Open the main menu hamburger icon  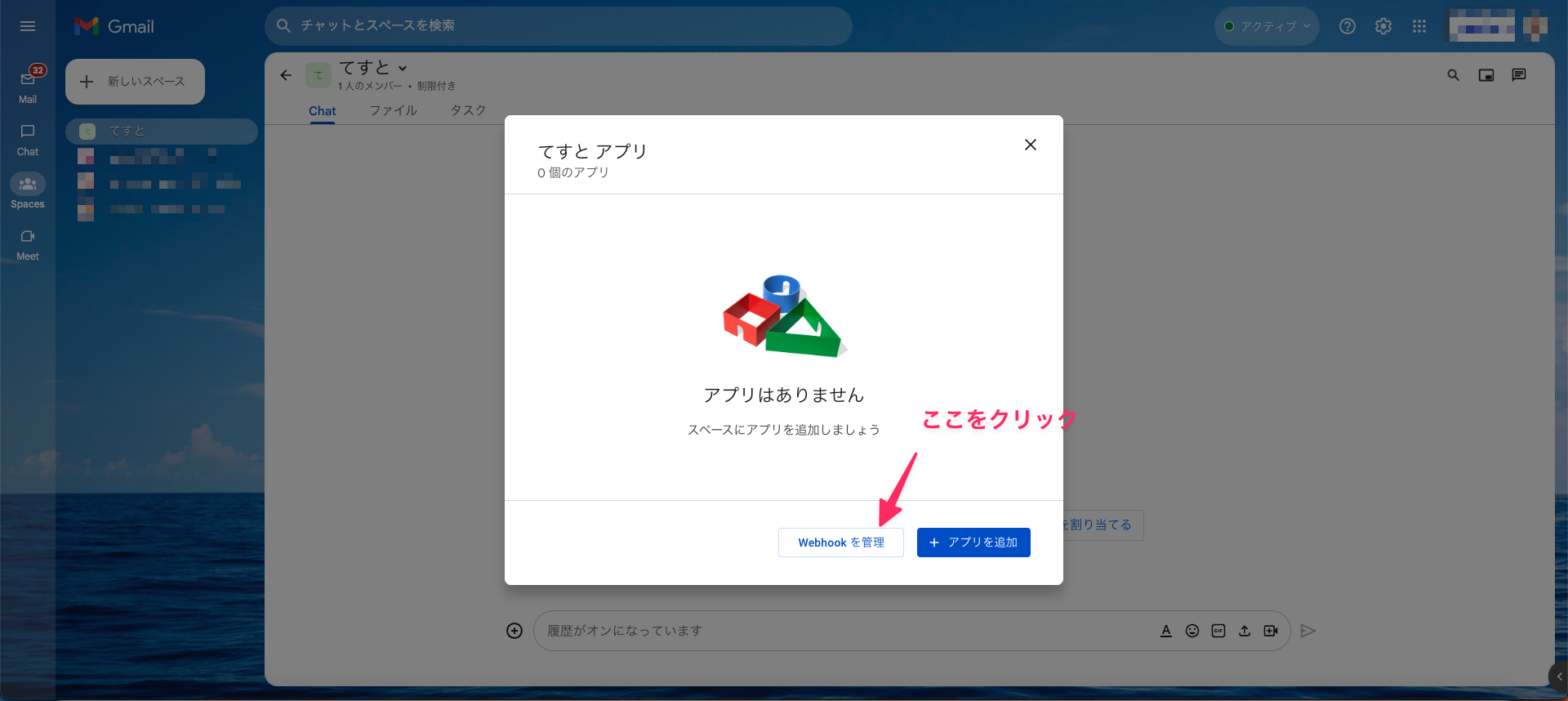click(x=28, y=26)
